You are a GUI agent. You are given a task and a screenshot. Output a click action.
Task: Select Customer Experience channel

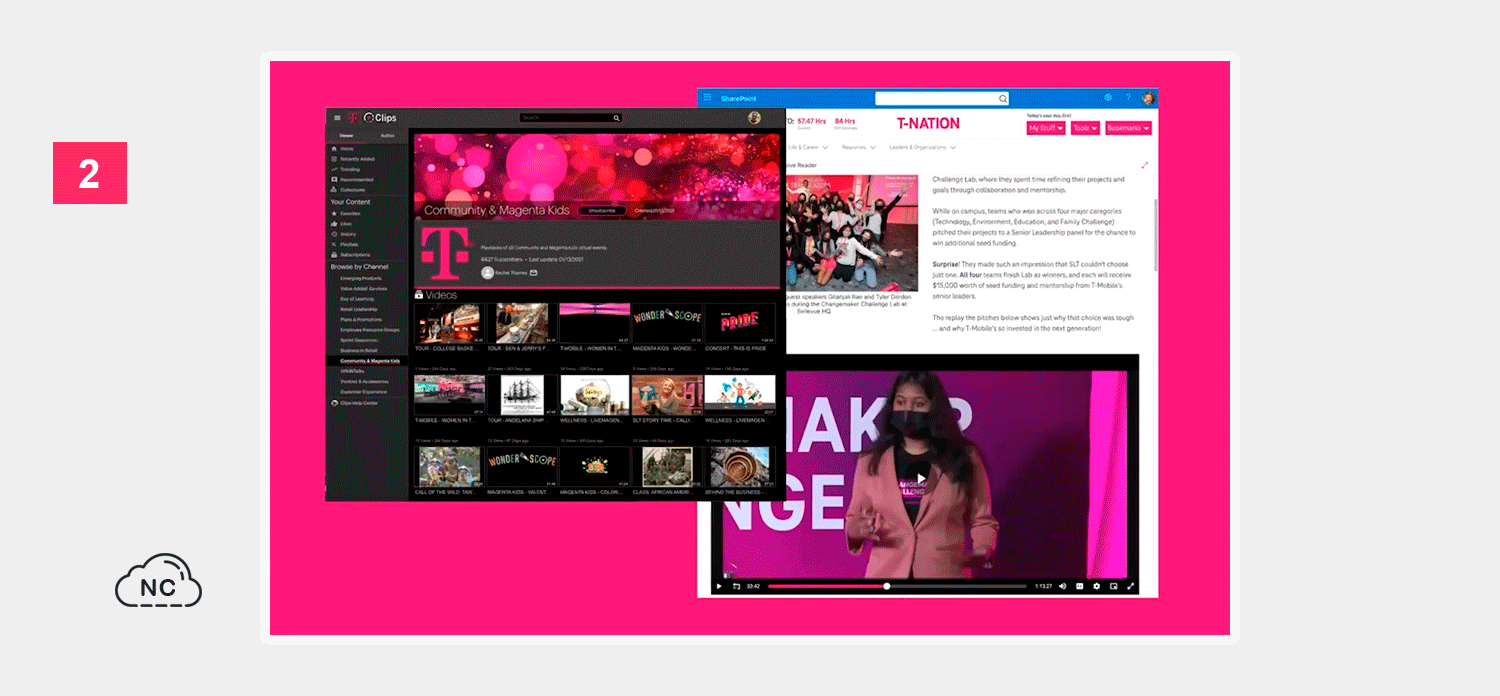click(362, 391)
